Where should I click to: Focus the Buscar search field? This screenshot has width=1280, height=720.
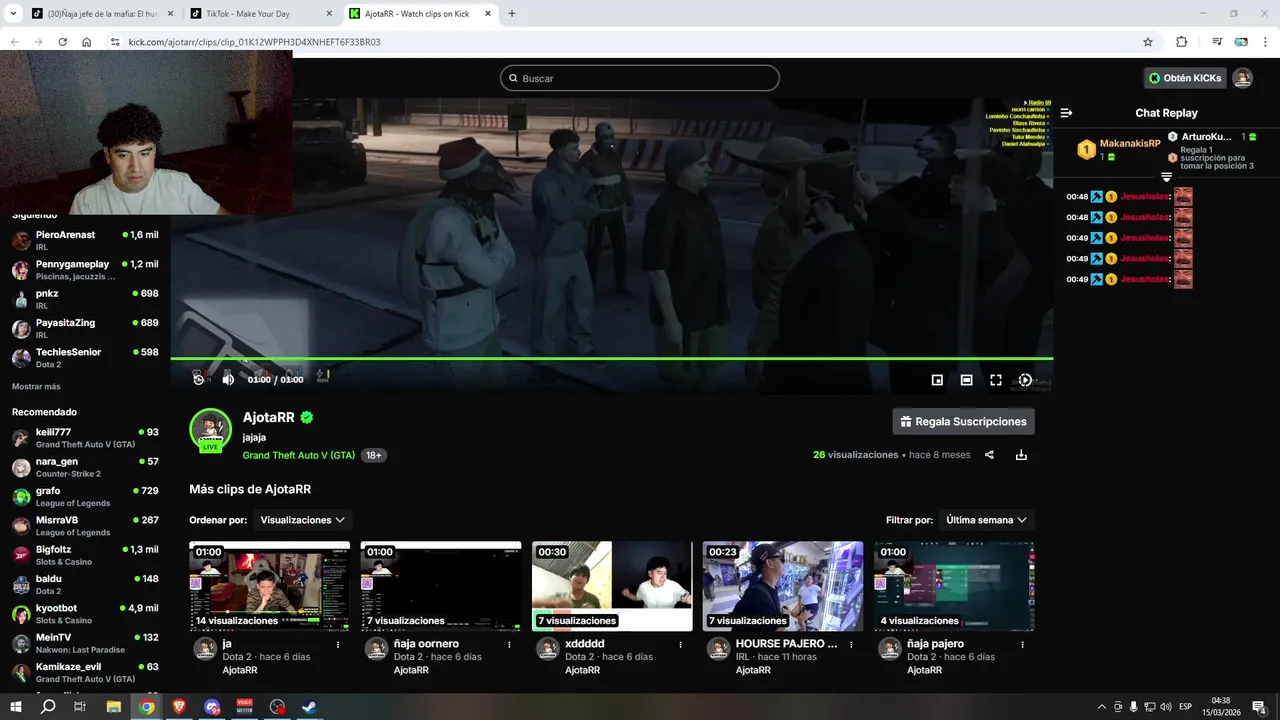coord(640,78)
